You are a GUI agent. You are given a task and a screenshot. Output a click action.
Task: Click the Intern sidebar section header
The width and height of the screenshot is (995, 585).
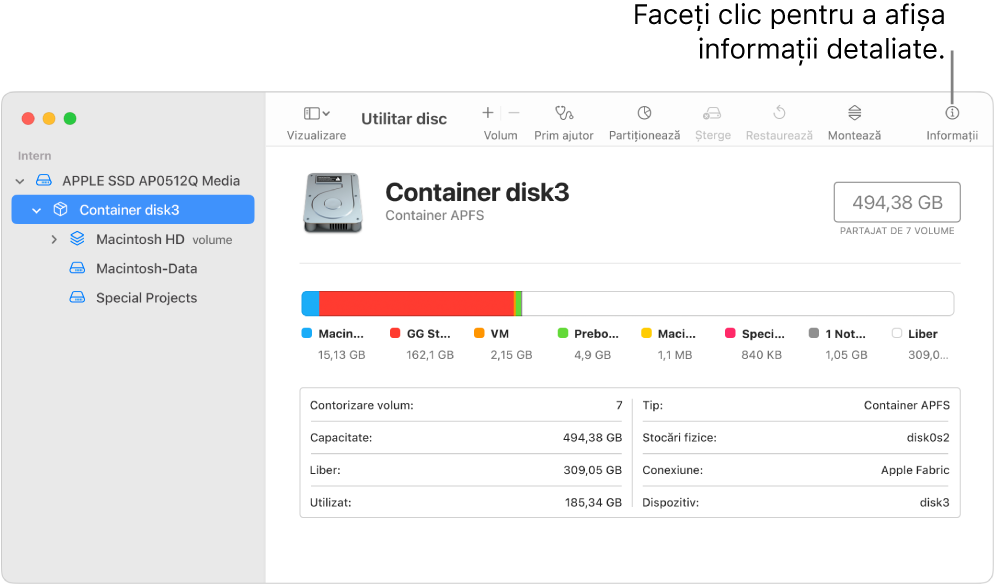point(34,156)
